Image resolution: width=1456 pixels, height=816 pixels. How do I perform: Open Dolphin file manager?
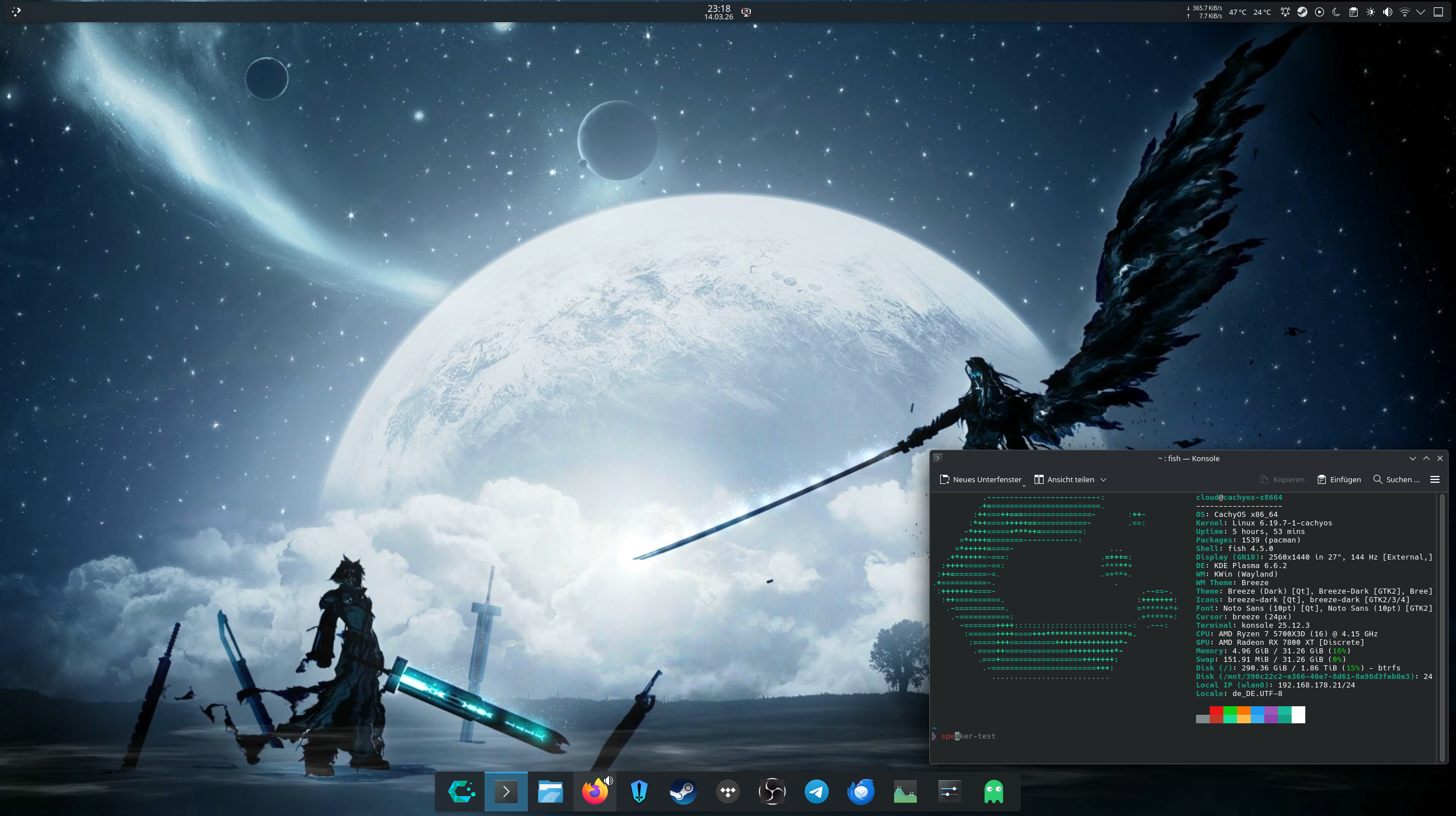550,792
